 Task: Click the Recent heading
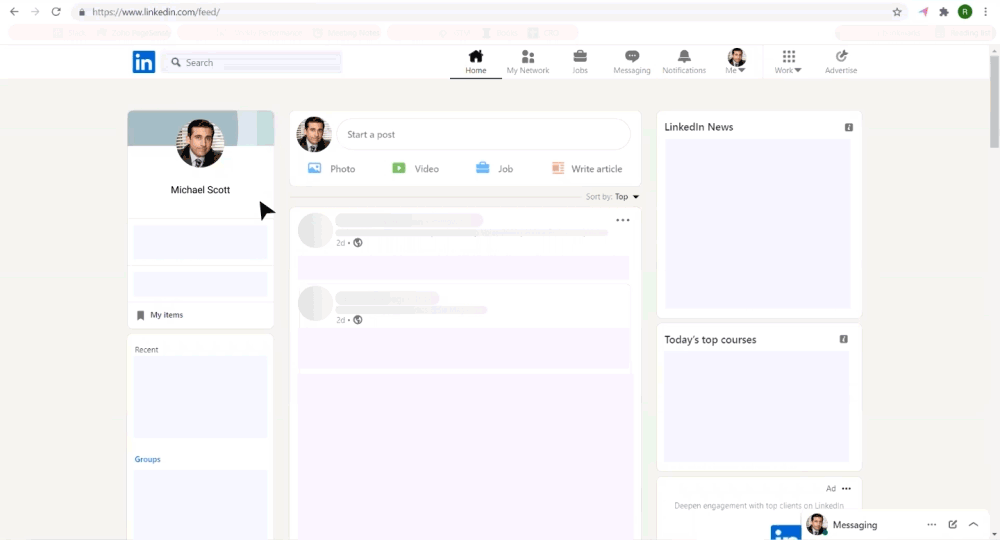click(x=146, y=349)
